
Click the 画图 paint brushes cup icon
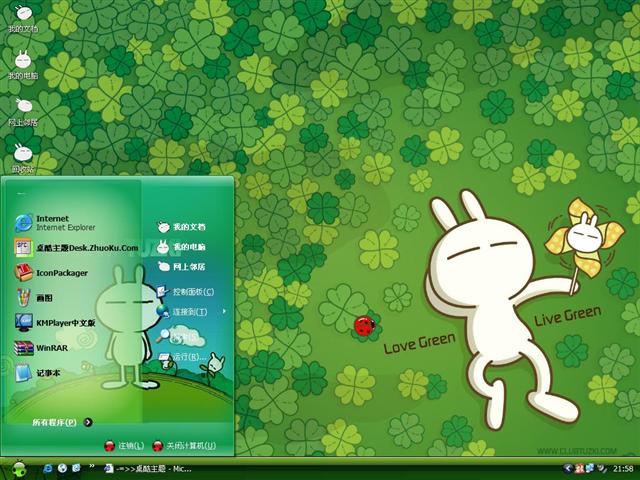tap(23, 298)
